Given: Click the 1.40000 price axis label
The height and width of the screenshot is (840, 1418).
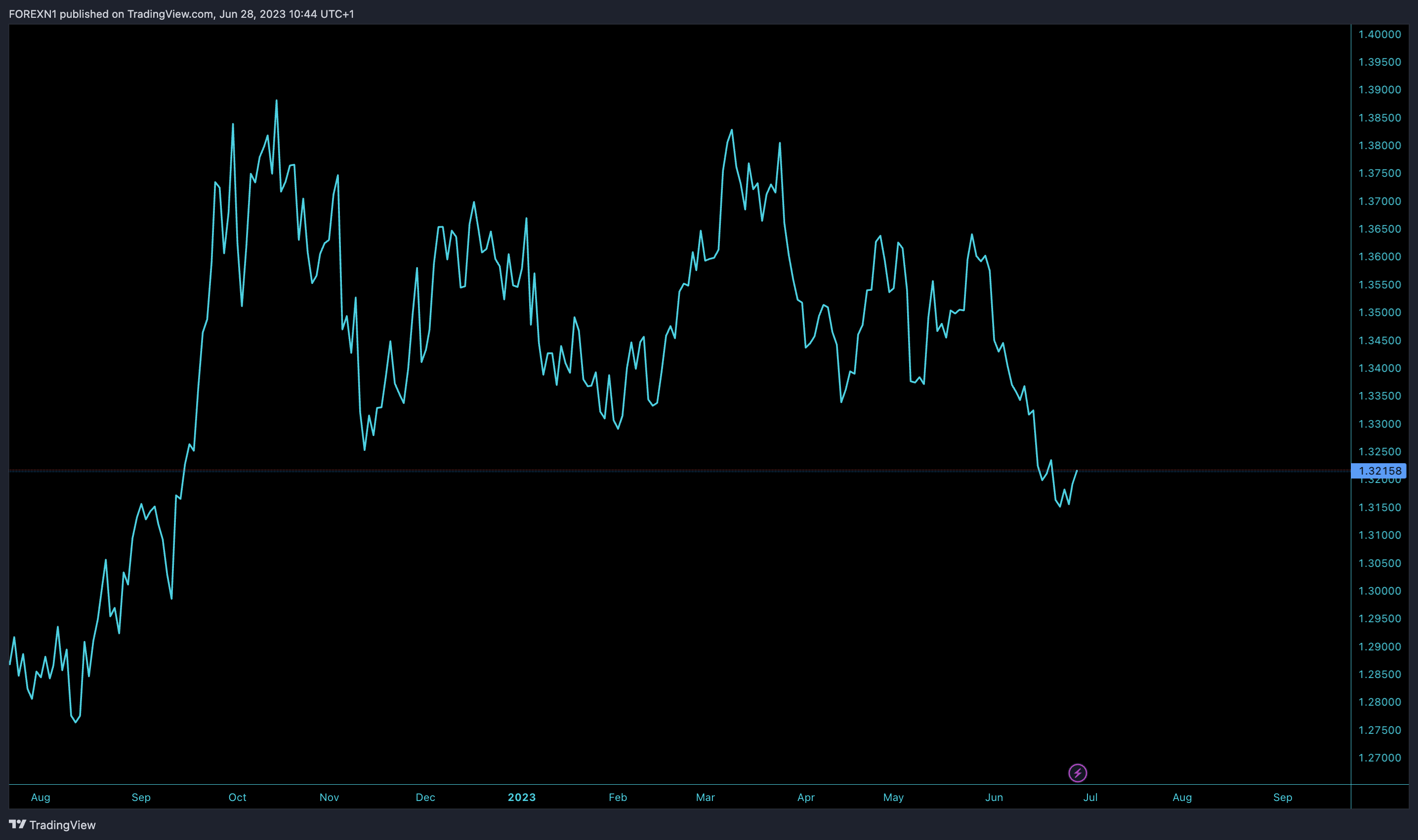Looking at the screenshot, I should pos(1379,34).
